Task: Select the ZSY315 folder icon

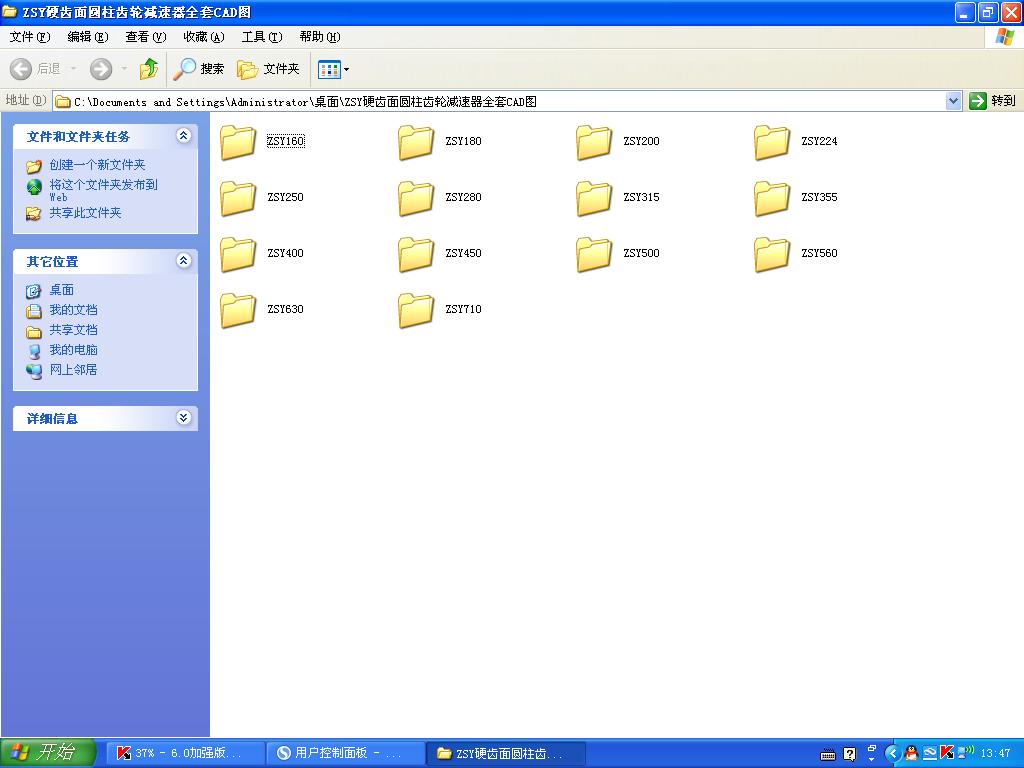Action: click(594, 198)
